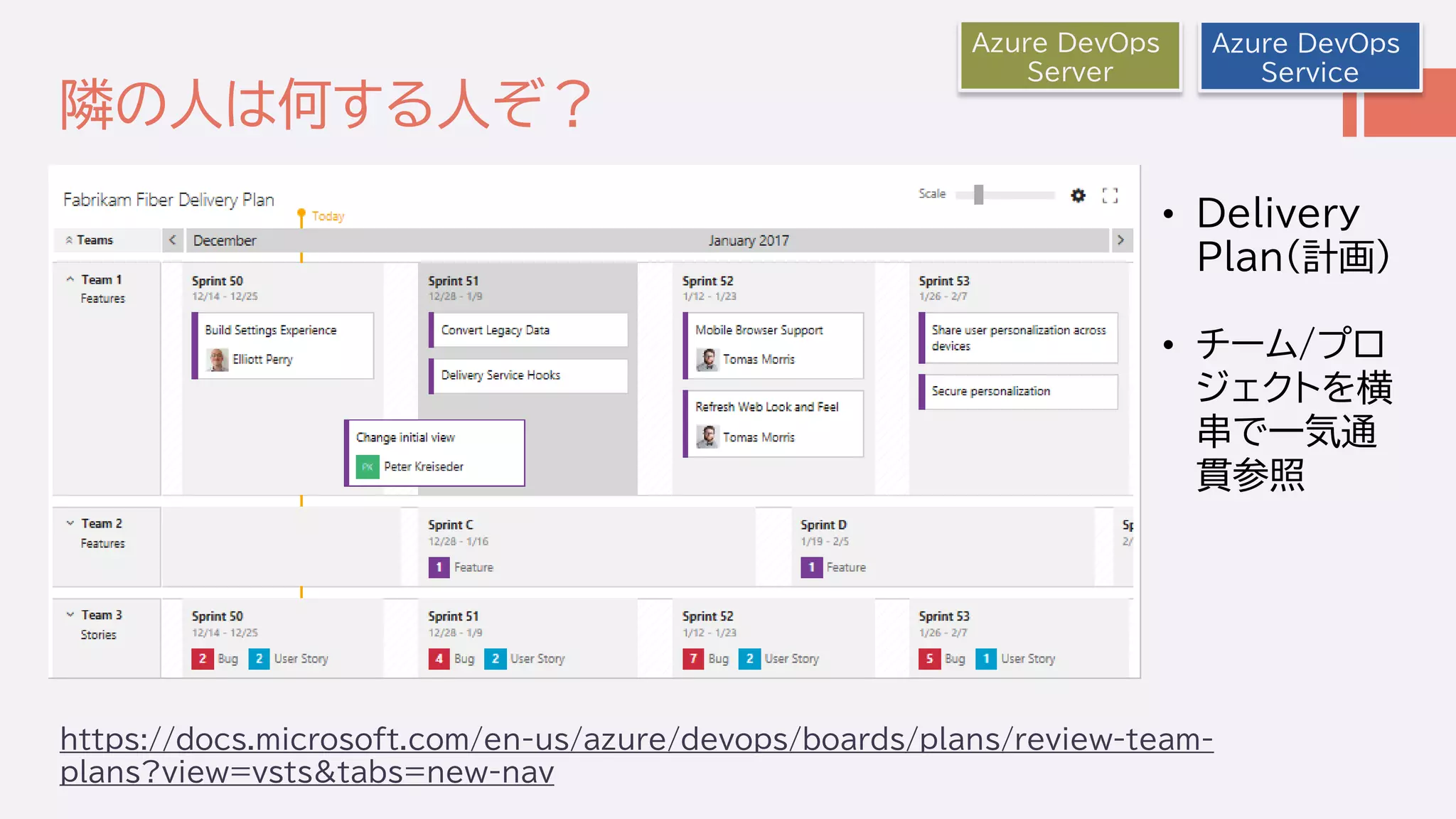
Task: Collapse the Team 1 row
Action: click(x=70, y=279)
